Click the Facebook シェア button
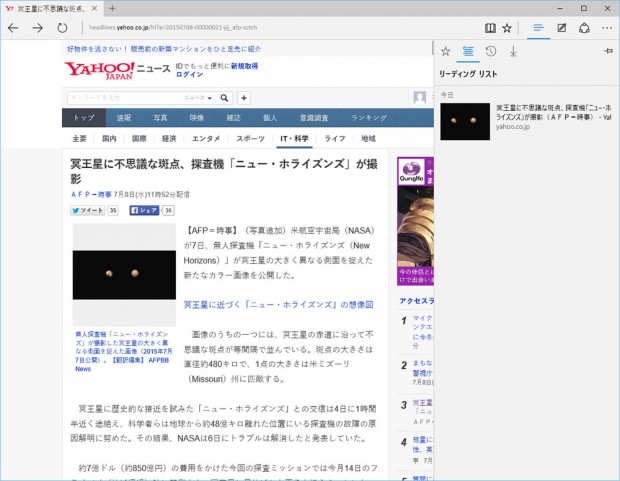Image resolution: width=620 pixels, height=481 pixels. click(x=144, y=210)
